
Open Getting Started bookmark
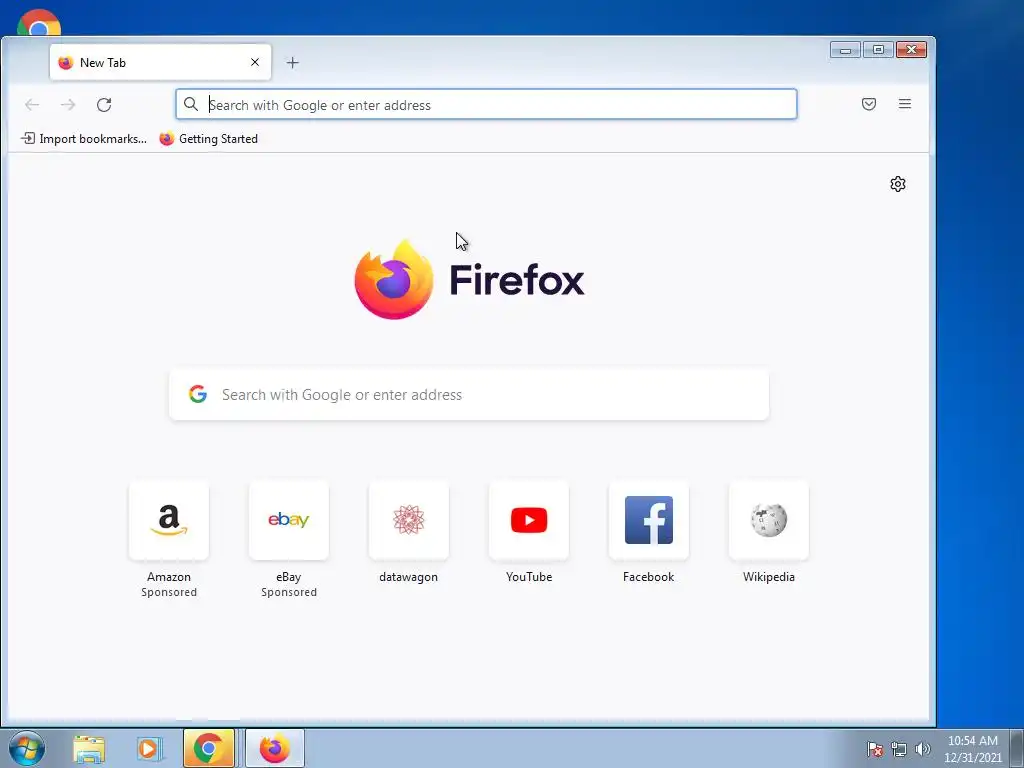209,138
